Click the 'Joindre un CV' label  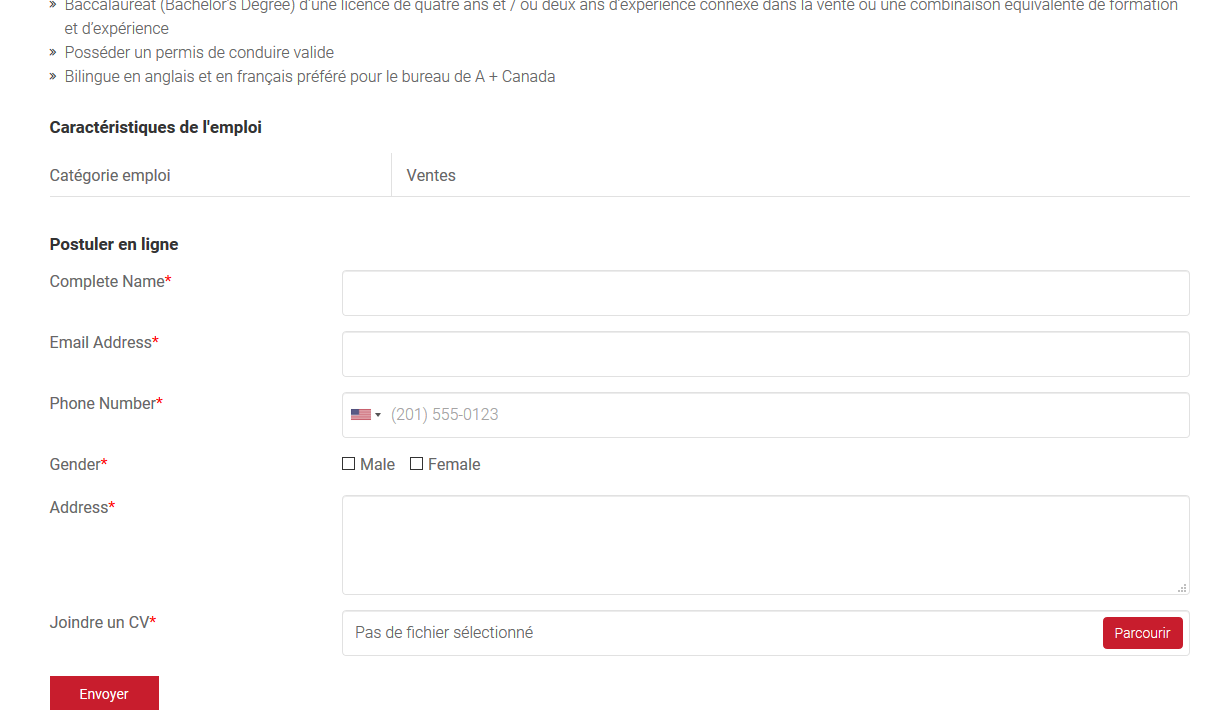click(x=99, y=623)
